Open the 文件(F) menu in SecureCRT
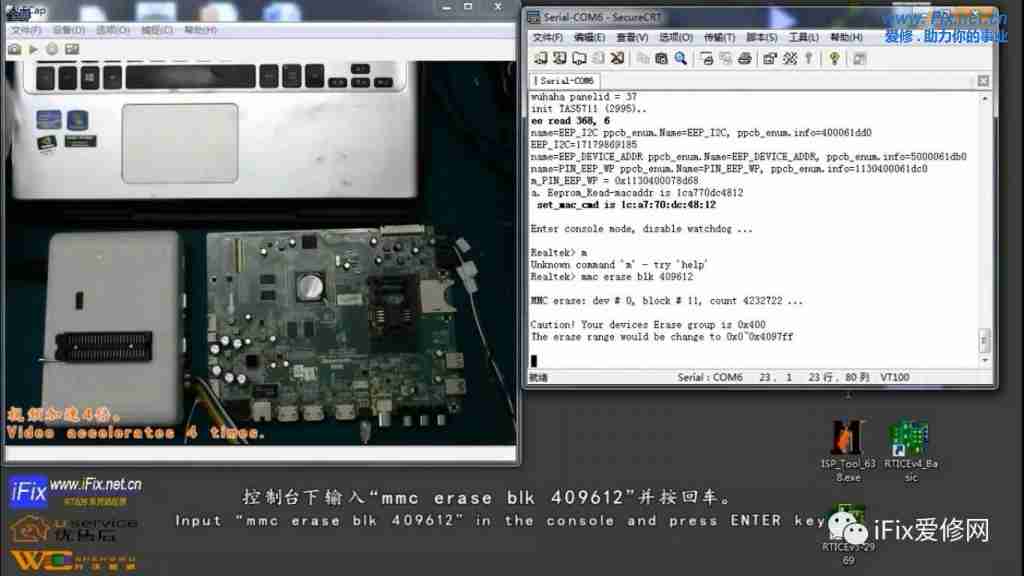 [547, 38]
